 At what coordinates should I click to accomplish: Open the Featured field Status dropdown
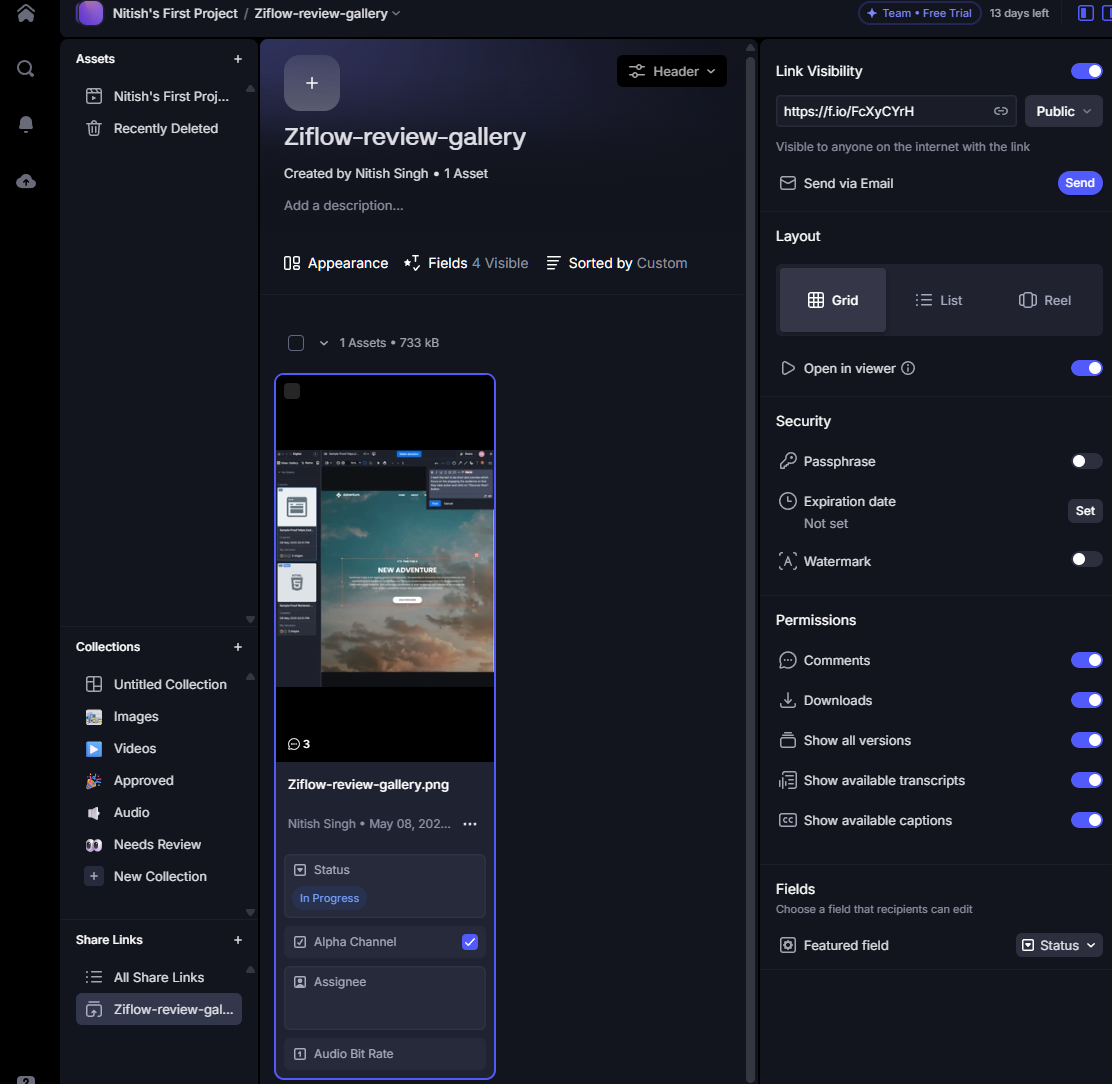pos(1059,945)
